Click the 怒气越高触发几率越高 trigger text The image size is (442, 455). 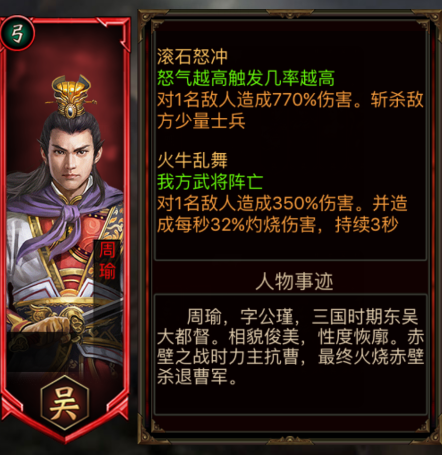pos(246,78)
